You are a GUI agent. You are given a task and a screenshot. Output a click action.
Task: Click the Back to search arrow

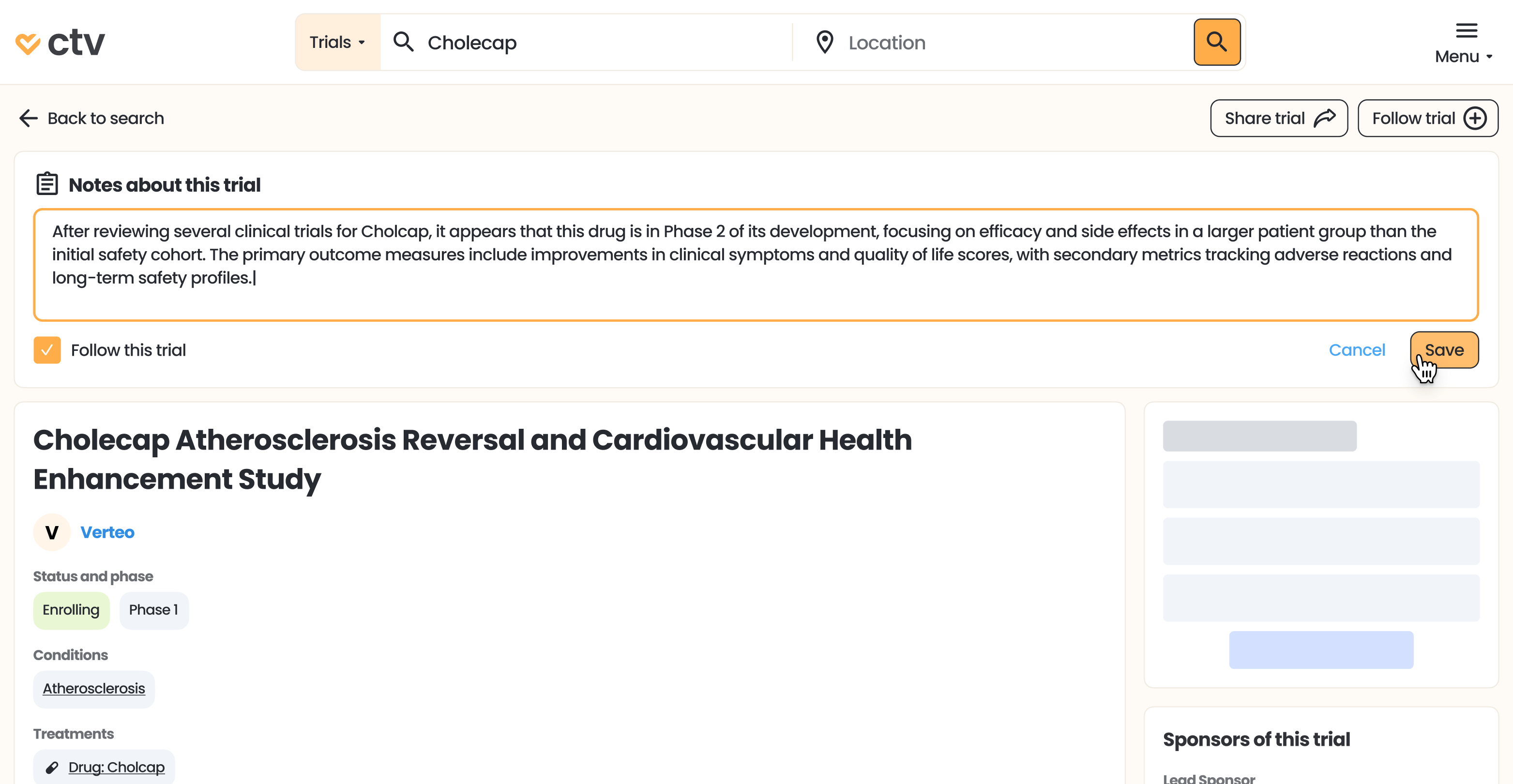(28, 118)
